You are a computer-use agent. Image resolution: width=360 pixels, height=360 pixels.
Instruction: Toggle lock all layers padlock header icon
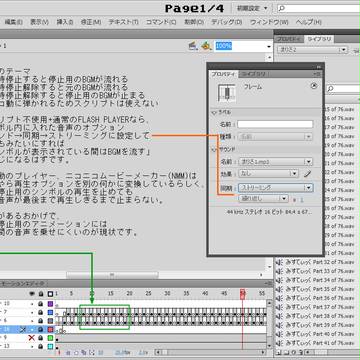coord(41,294)
